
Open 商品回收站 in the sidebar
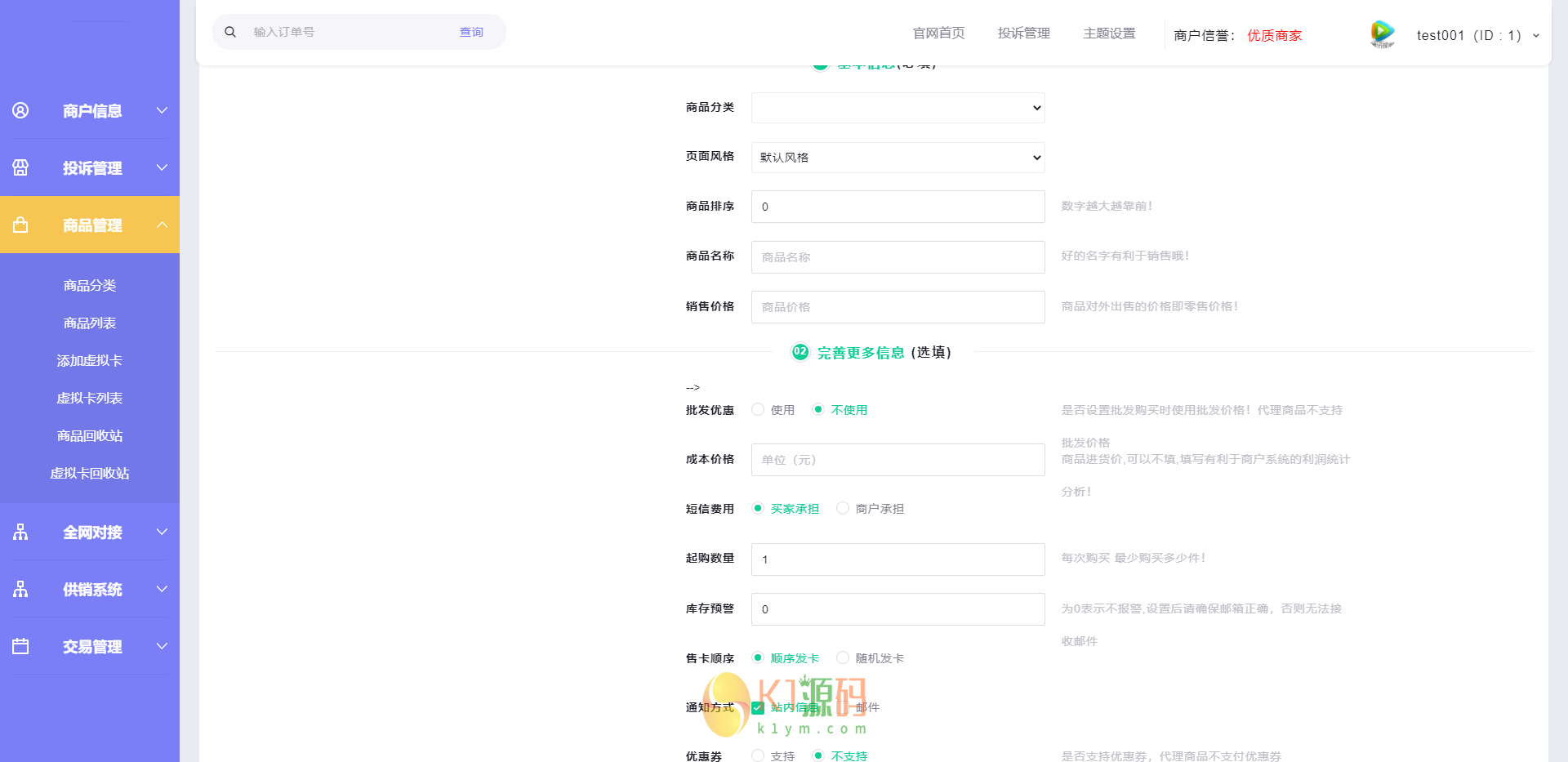[x=90, y=435]
